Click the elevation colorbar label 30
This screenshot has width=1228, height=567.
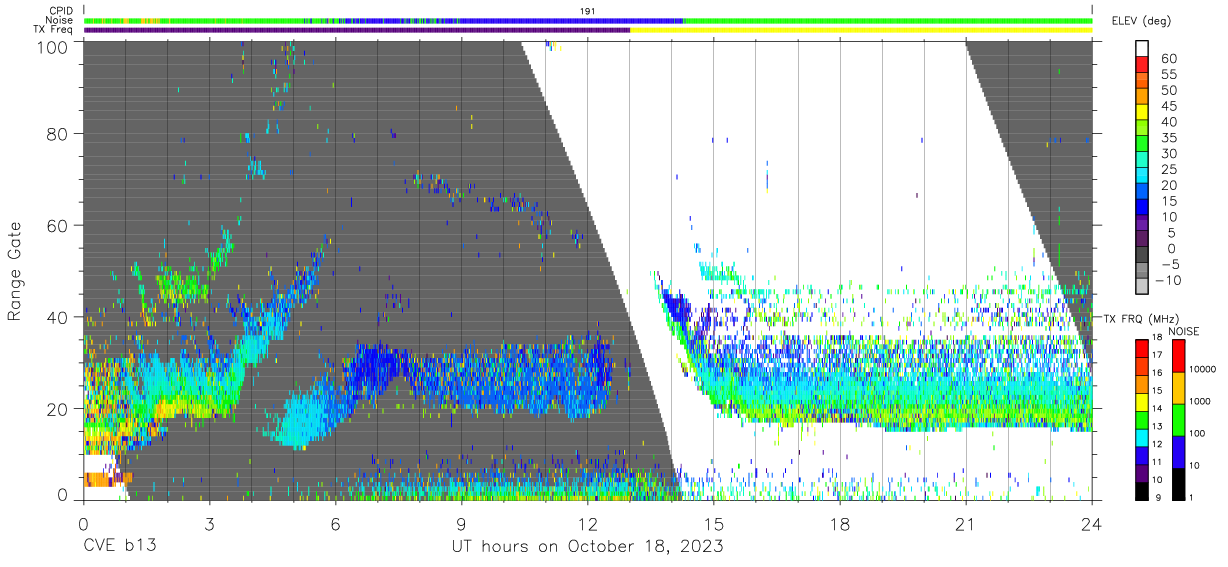coord(1167,153)
